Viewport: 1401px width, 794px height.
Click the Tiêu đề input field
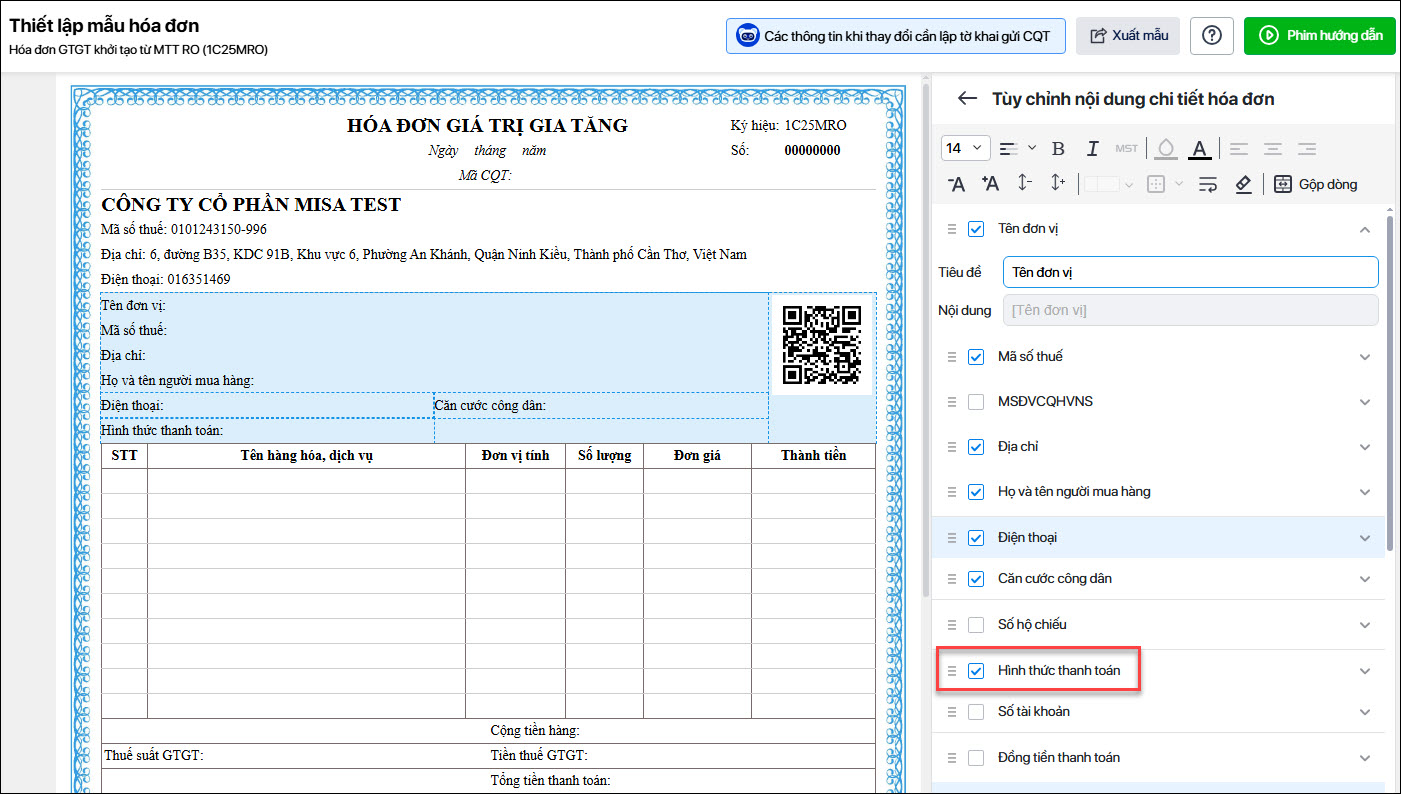(x=1190, y=272)
